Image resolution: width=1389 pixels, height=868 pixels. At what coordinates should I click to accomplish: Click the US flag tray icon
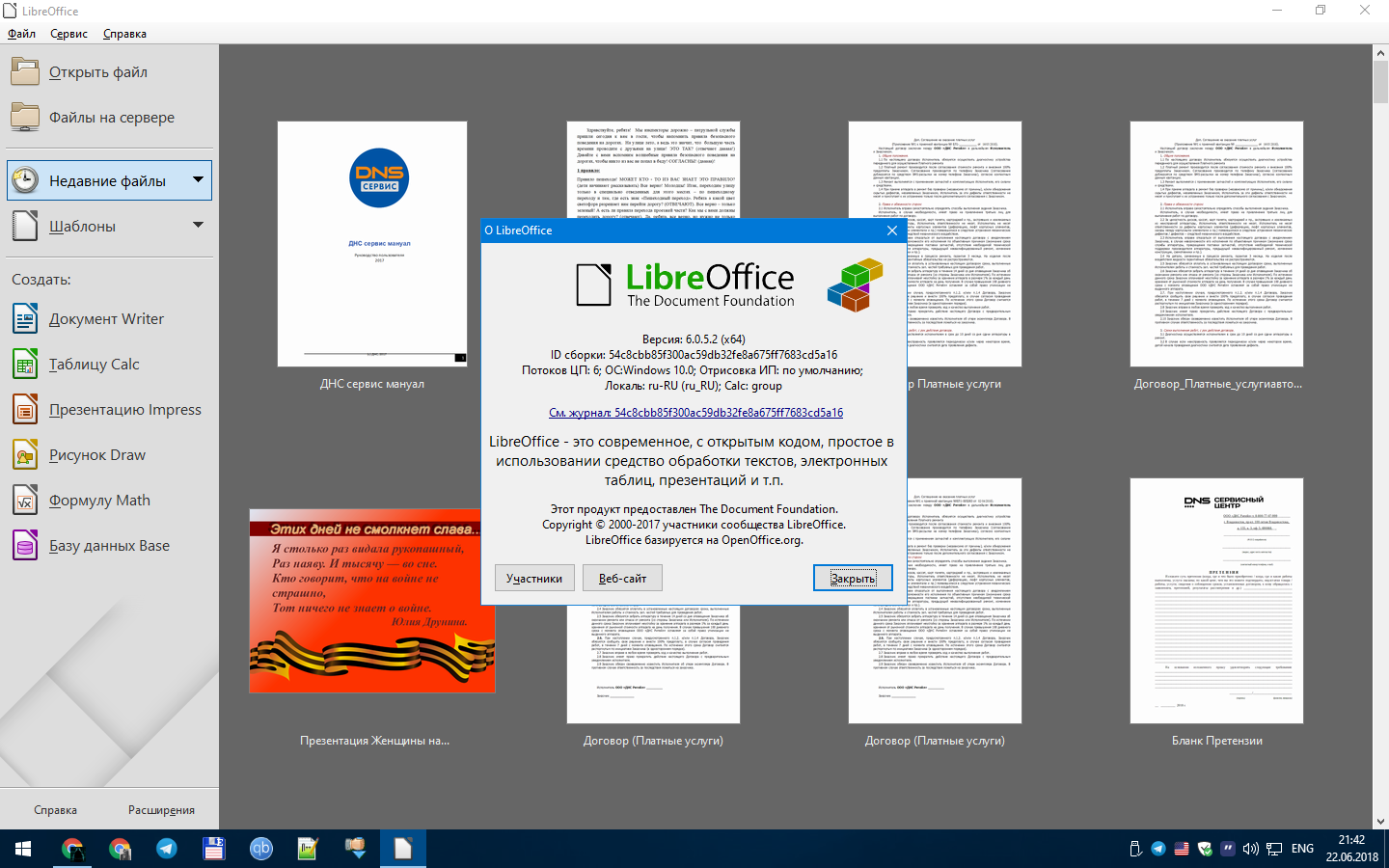click(1182, 849)
